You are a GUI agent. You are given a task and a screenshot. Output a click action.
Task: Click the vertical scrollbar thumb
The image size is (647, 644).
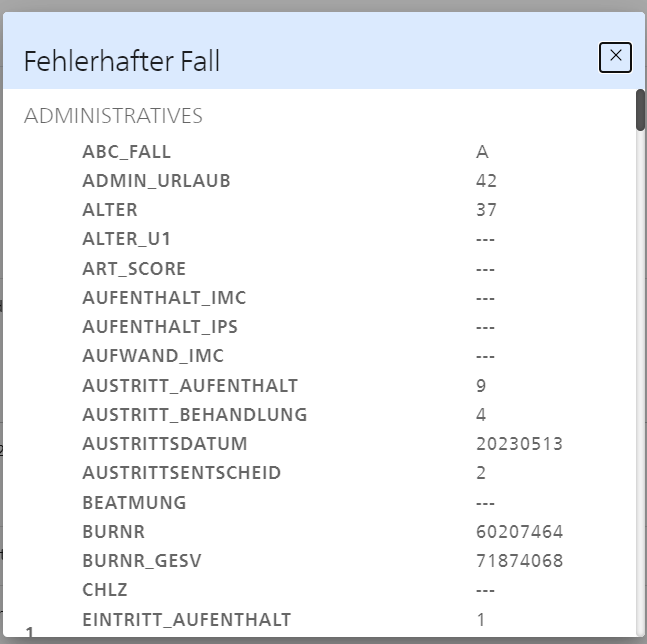[640, 110]
